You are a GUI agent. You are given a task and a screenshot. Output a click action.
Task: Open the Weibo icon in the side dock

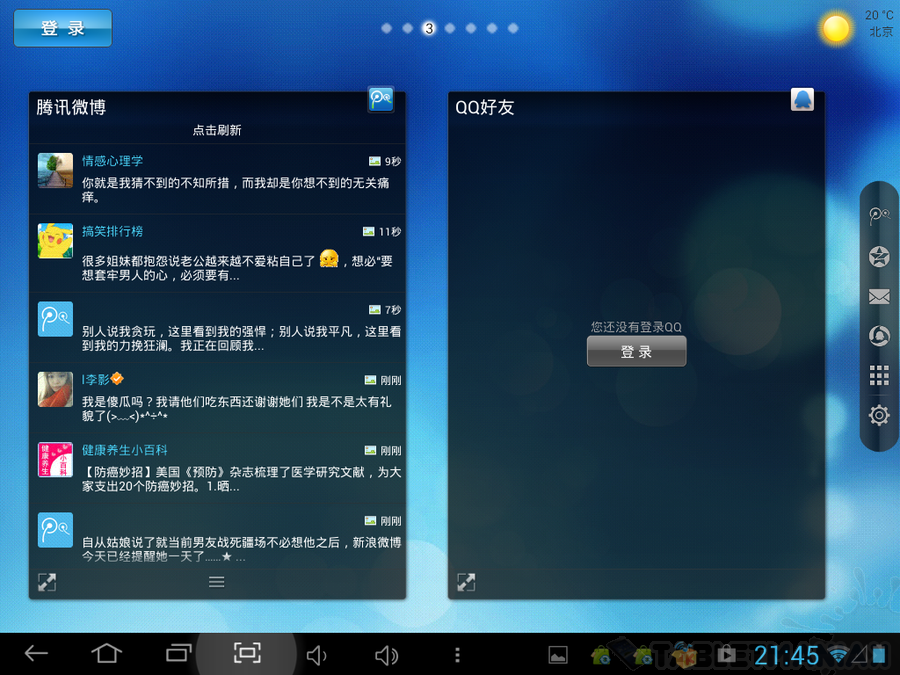coord(879,216)
